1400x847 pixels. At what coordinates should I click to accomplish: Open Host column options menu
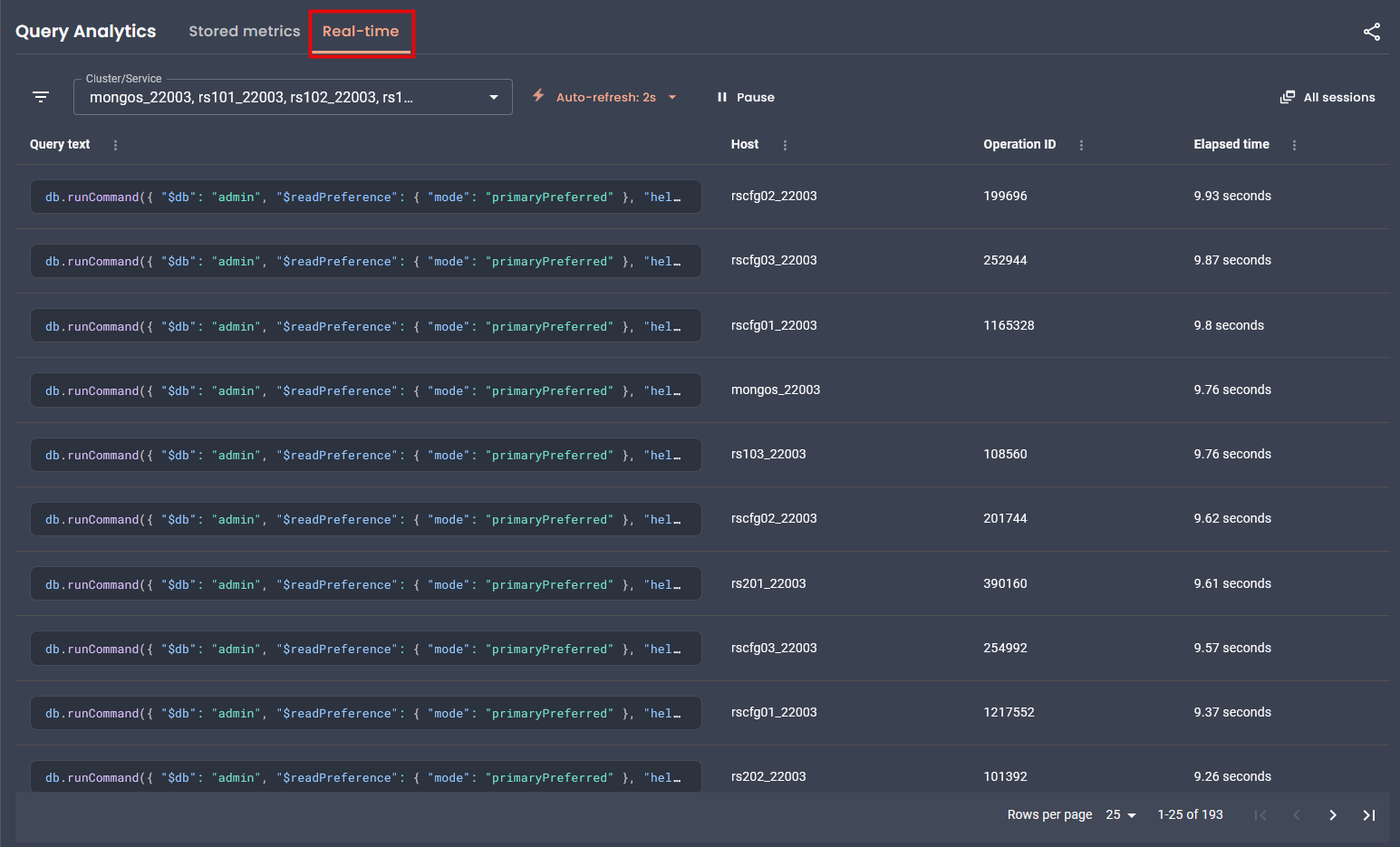tap(785, 145)
